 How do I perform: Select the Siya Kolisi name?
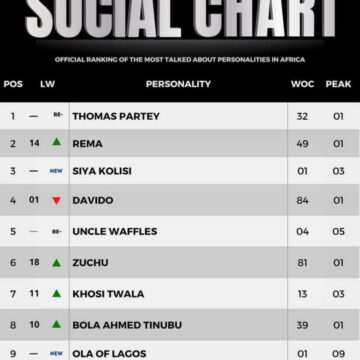(x=102, y=171)
